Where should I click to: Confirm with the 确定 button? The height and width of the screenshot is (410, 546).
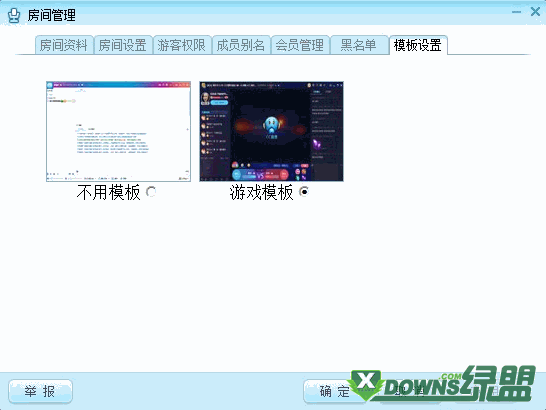pyautogui.click(x=334, y=392)
